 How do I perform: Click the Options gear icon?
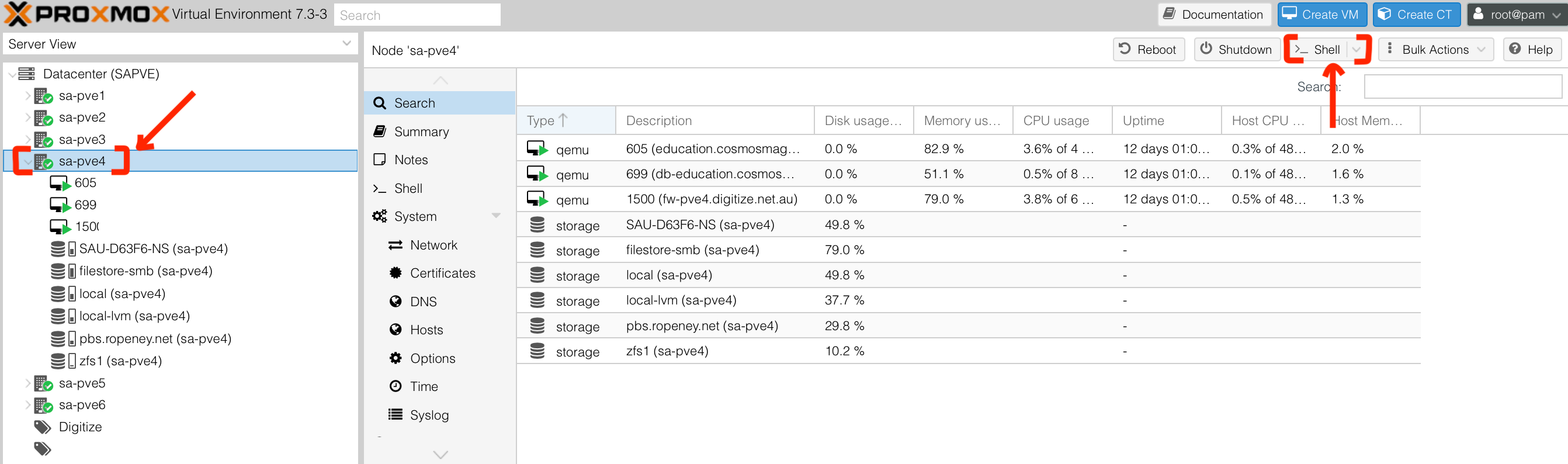pos(395,358)
